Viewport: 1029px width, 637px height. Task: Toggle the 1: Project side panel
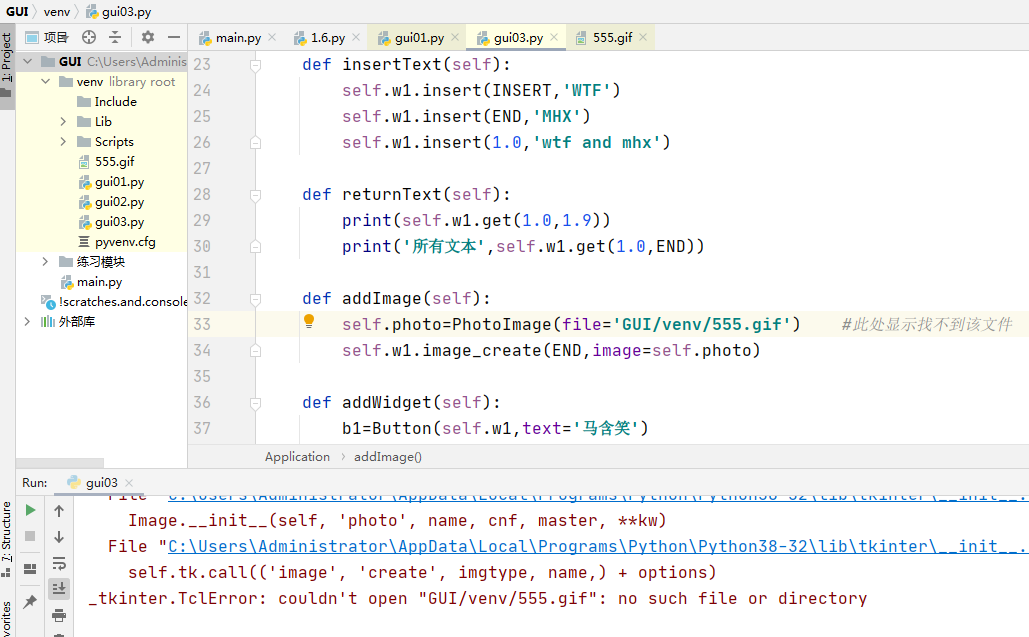click(x=7, y=64)
